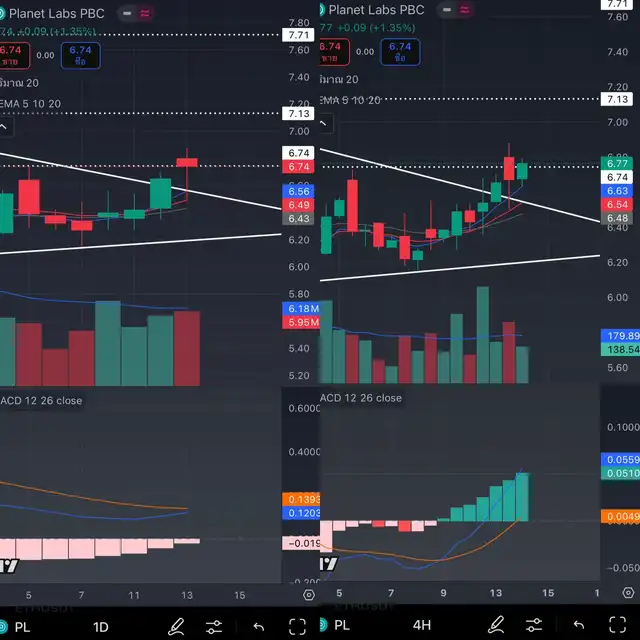Toggle the pink indicator badge on left chart
The width and height of the screenshot is (640, 640).
click(x=146, y=13)
